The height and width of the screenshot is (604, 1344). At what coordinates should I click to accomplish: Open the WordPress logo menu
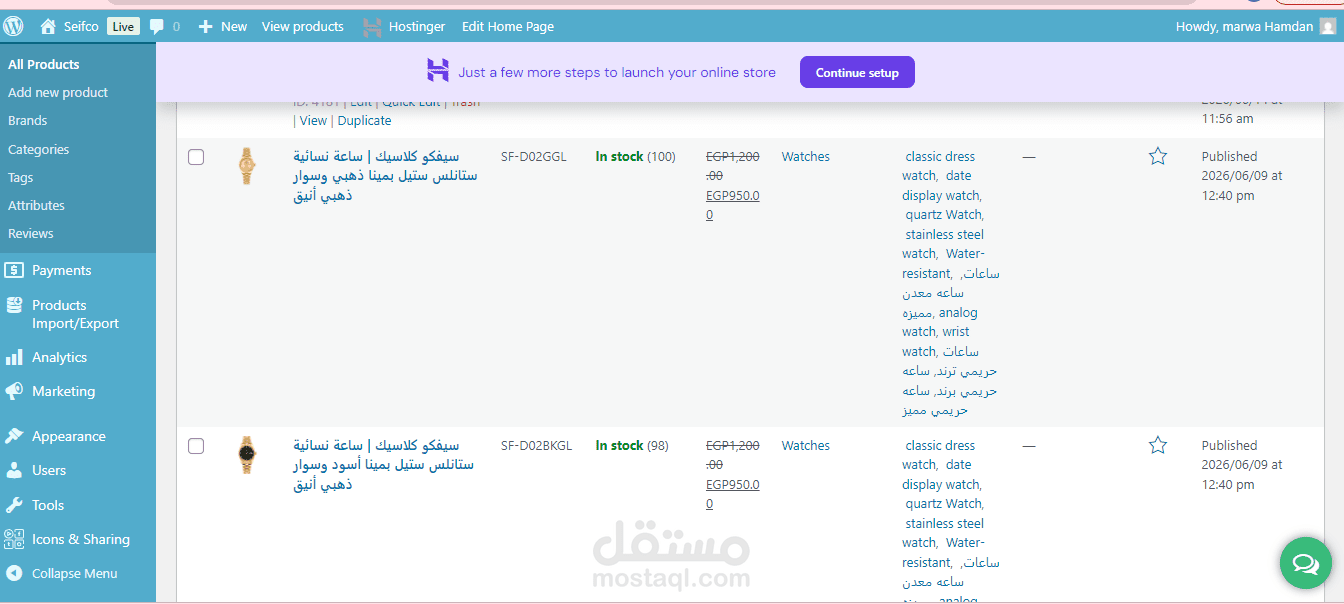click(x=14, y=27)
